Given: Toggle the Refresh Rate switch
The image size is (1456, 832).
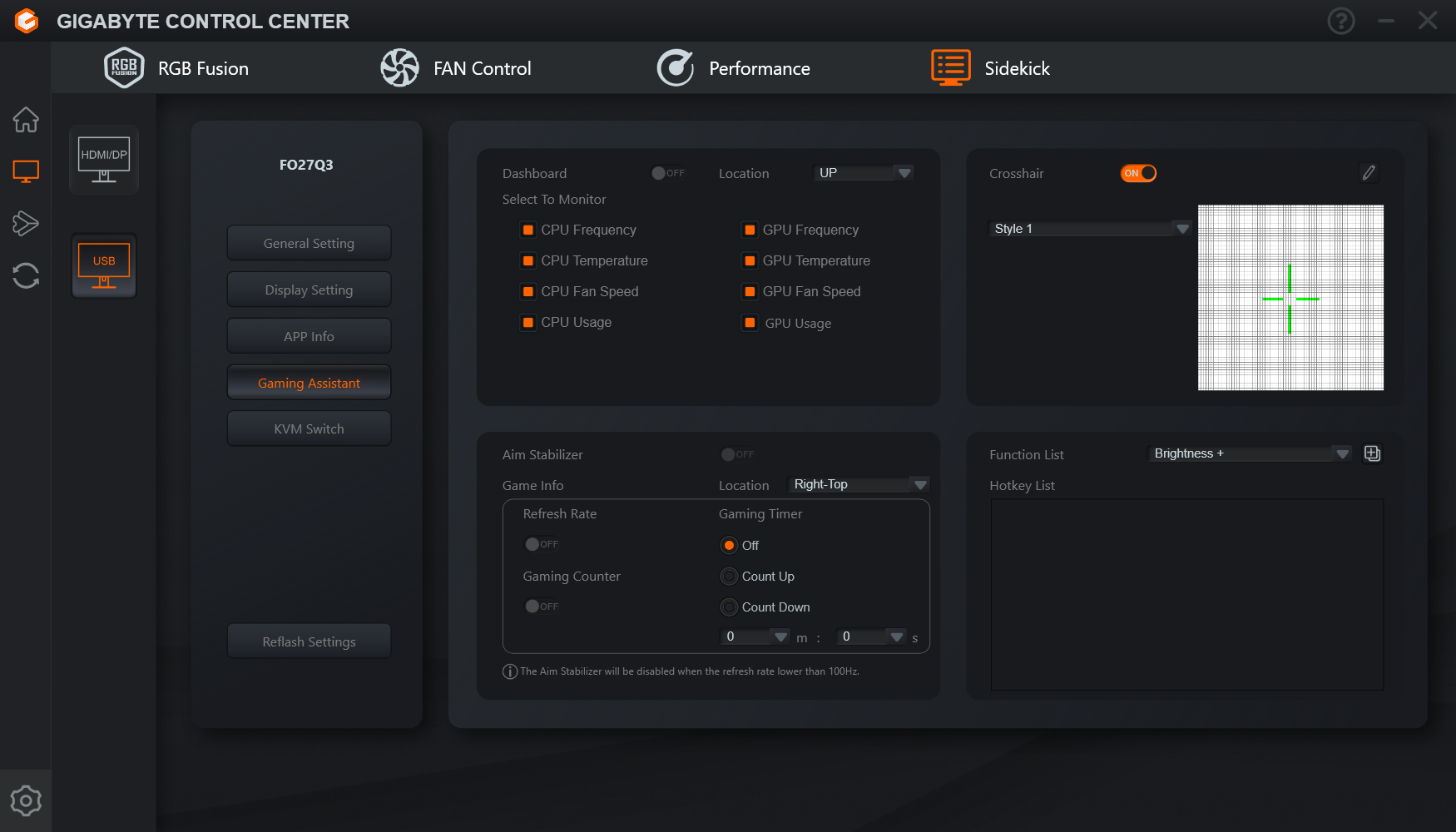Looking at the screenshot, I should tap(542, 544).
